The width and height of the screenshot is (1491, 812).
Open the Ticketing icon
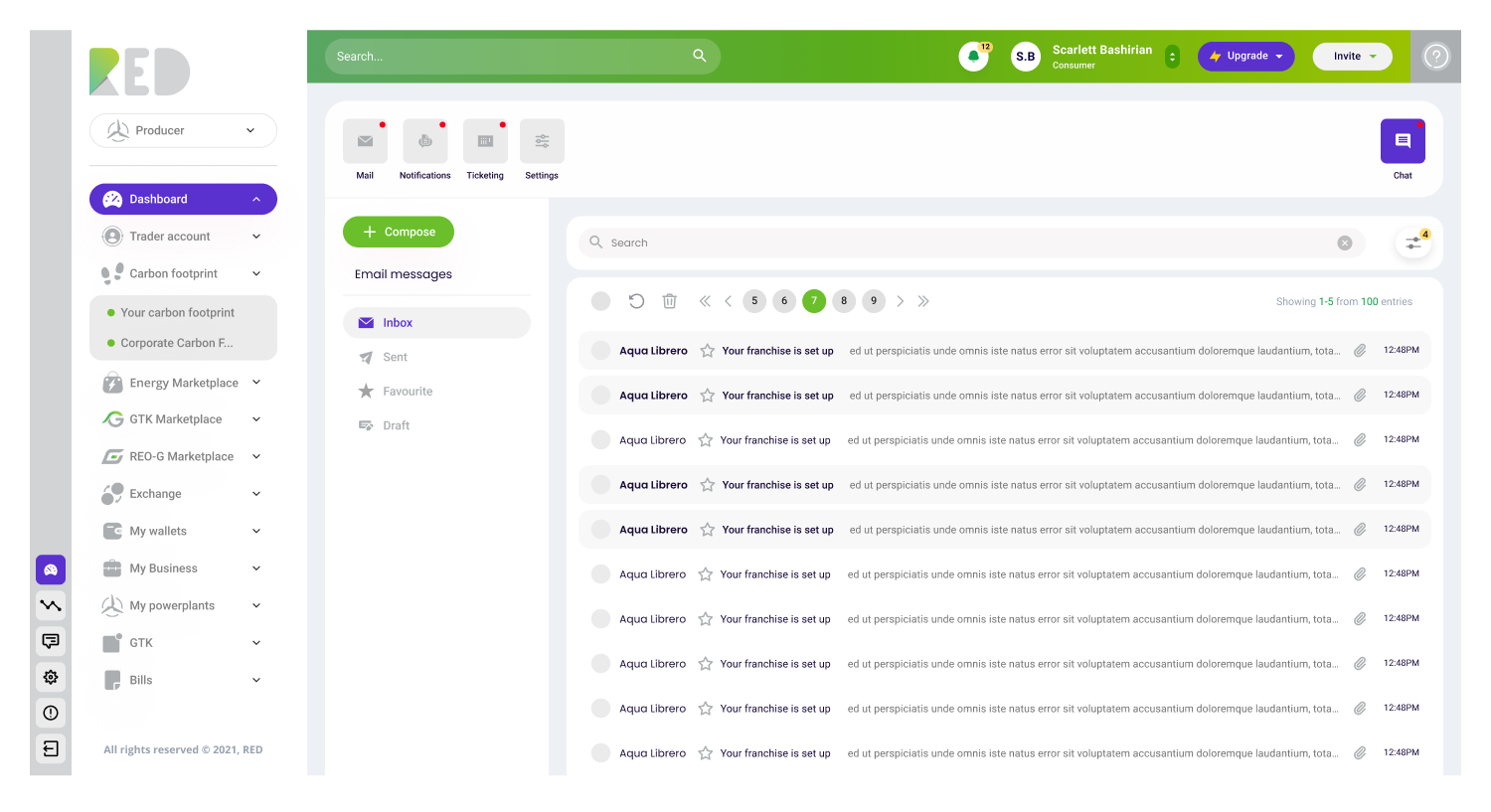[485, 141]
